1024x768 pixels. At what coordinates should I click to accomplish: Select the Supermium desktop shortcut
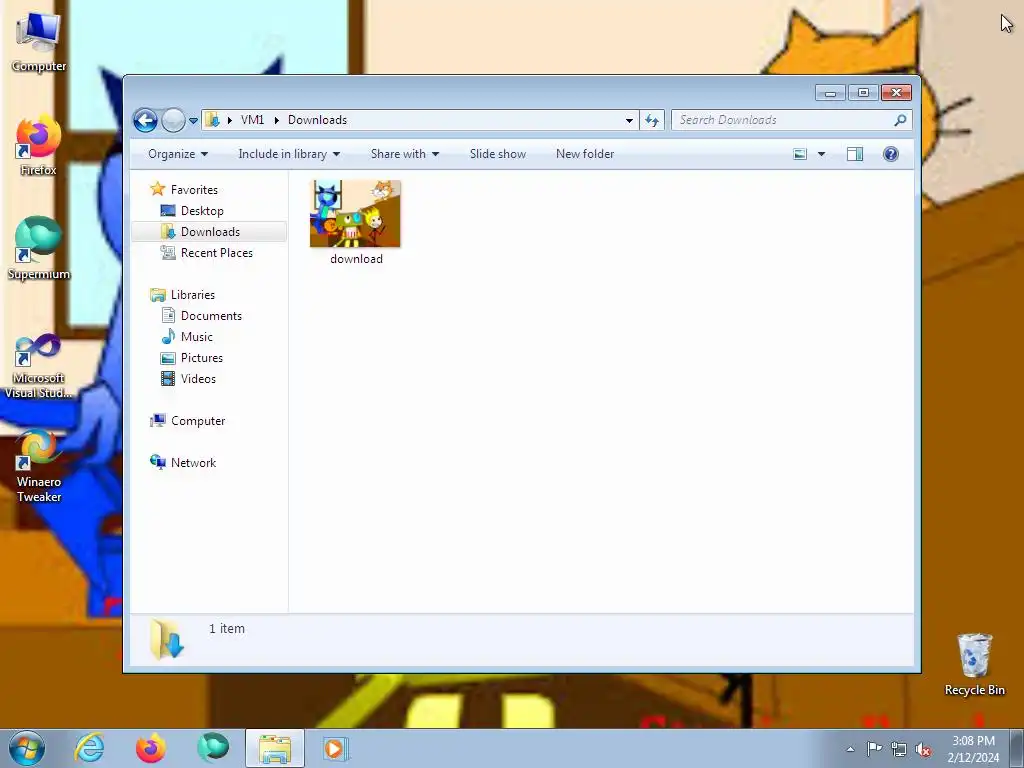pyautogui.click(x=39, y=249)
